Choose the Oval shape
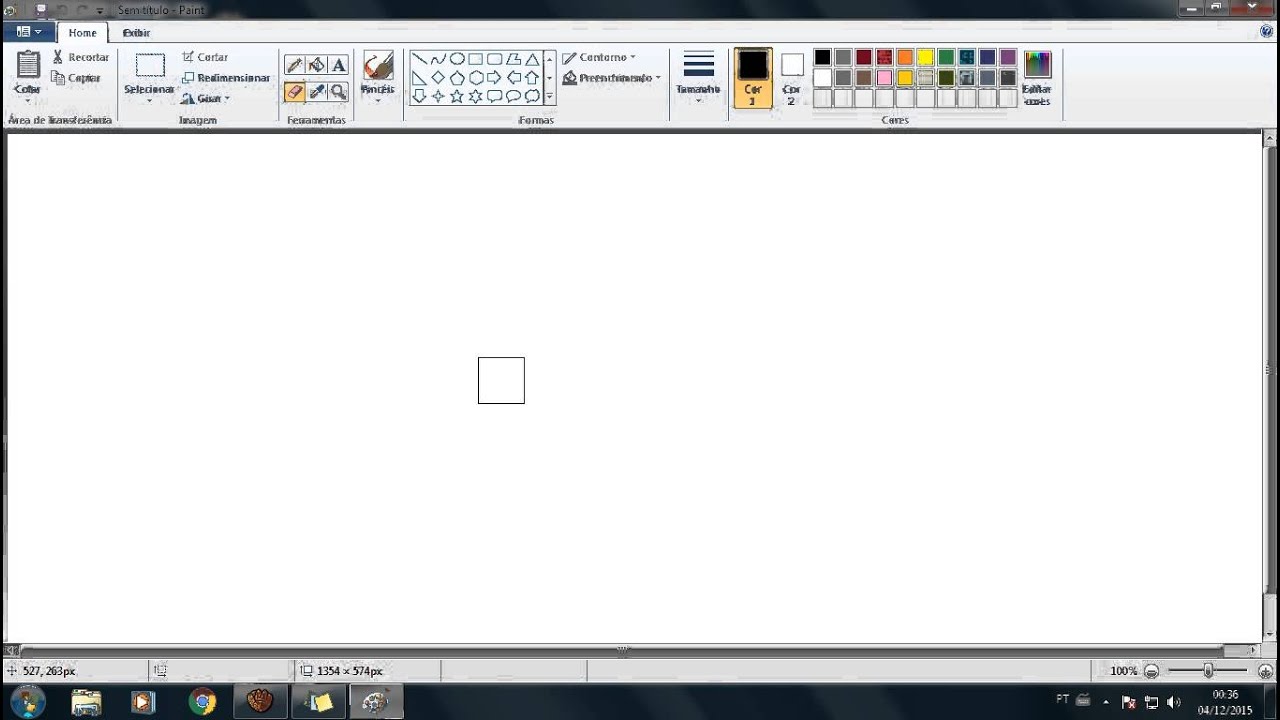The height and width of the screenshot is (720, 1280). click(457, 59)
